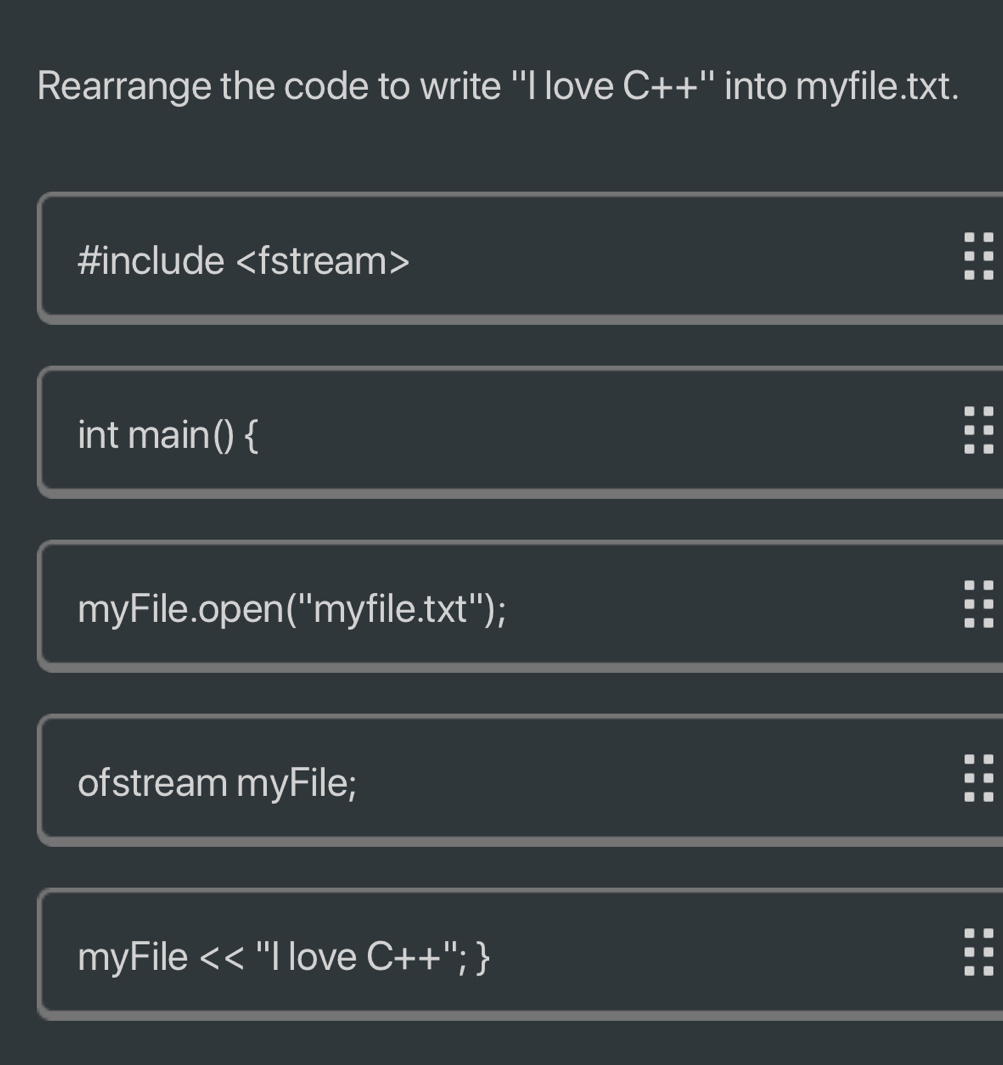Image resolution: width=1003 pixels, height=1065 pixels.
Task: Click drag handle on myFile.open row
Action: pos(977,605)
